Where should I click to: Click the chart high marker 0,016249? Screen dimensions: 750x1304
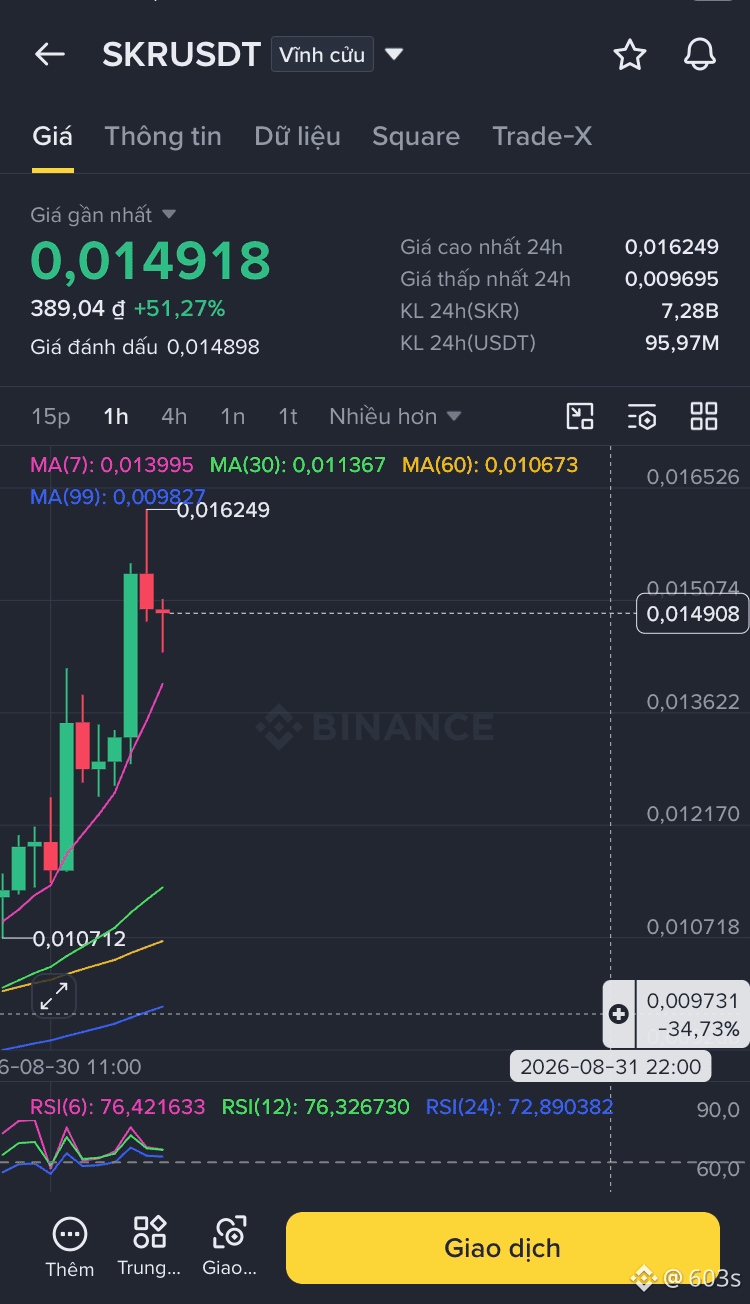(223, 510)
